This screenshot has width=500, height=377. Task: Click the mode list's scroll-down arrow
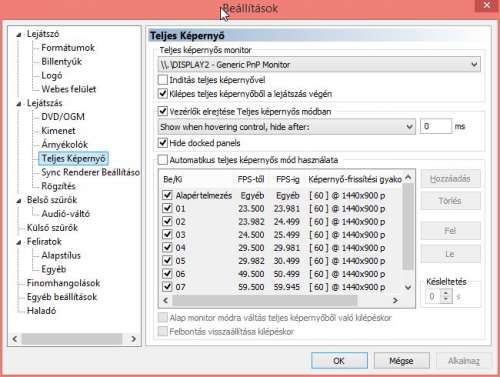coord(408,287)
